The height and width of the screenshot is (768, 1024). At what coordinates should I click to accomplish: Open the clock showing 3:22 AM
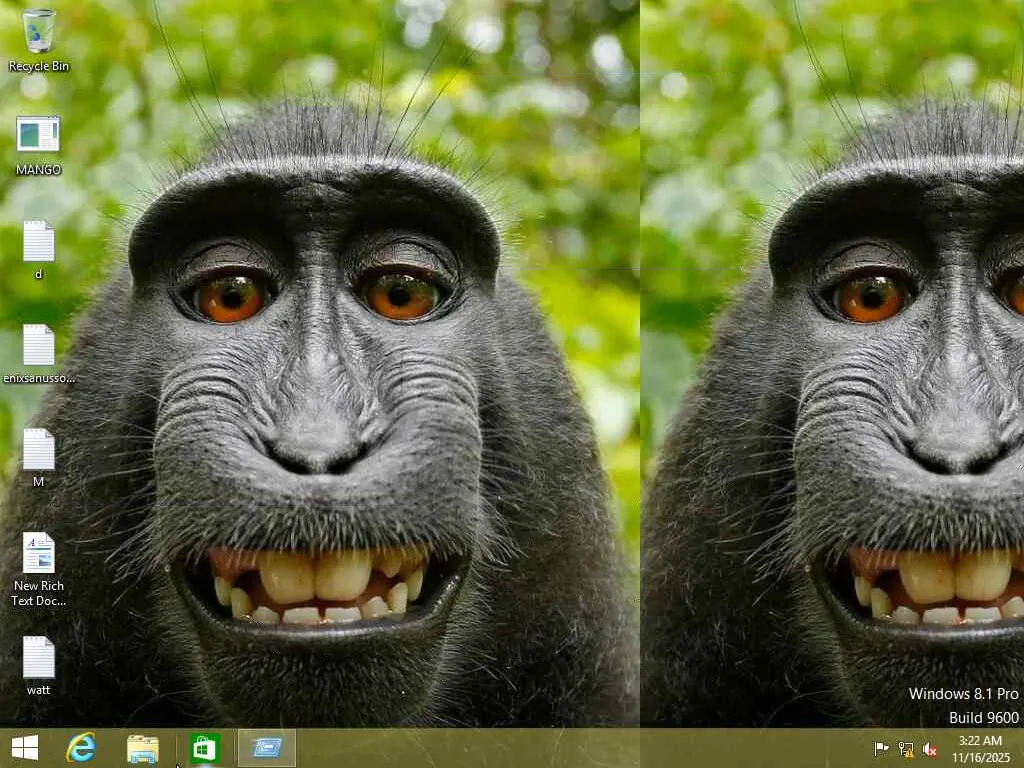980,748
